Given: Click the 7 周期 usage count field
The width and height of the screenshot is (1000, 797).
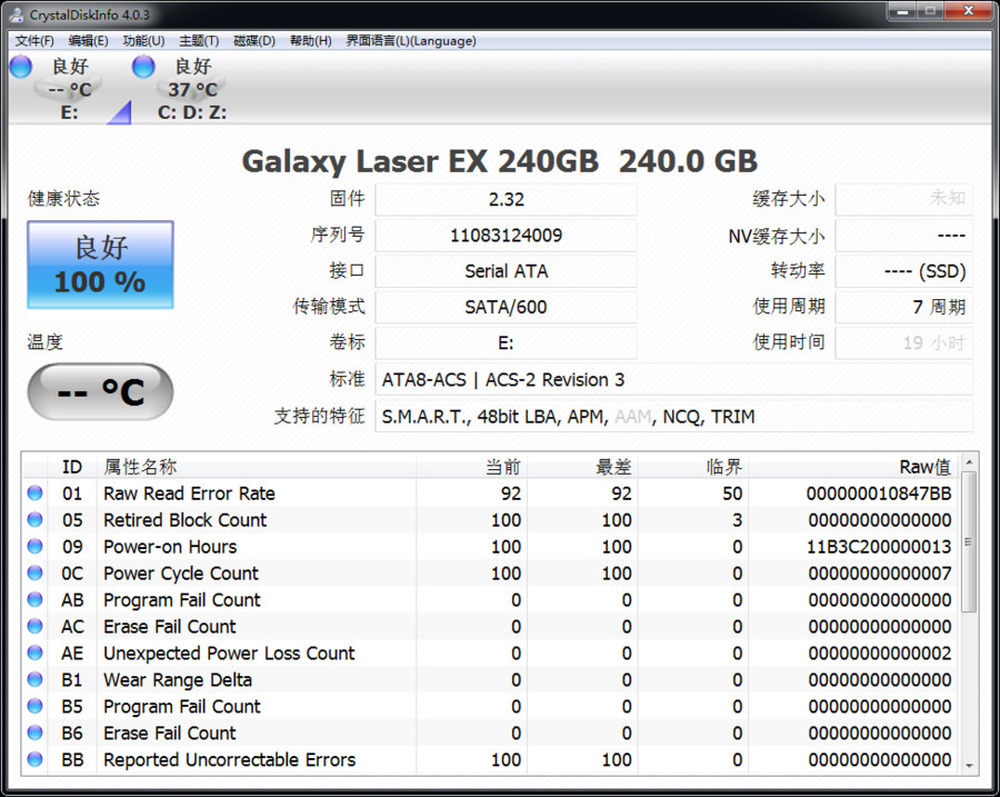Looking at the screenshot, I should click(904, 307).
